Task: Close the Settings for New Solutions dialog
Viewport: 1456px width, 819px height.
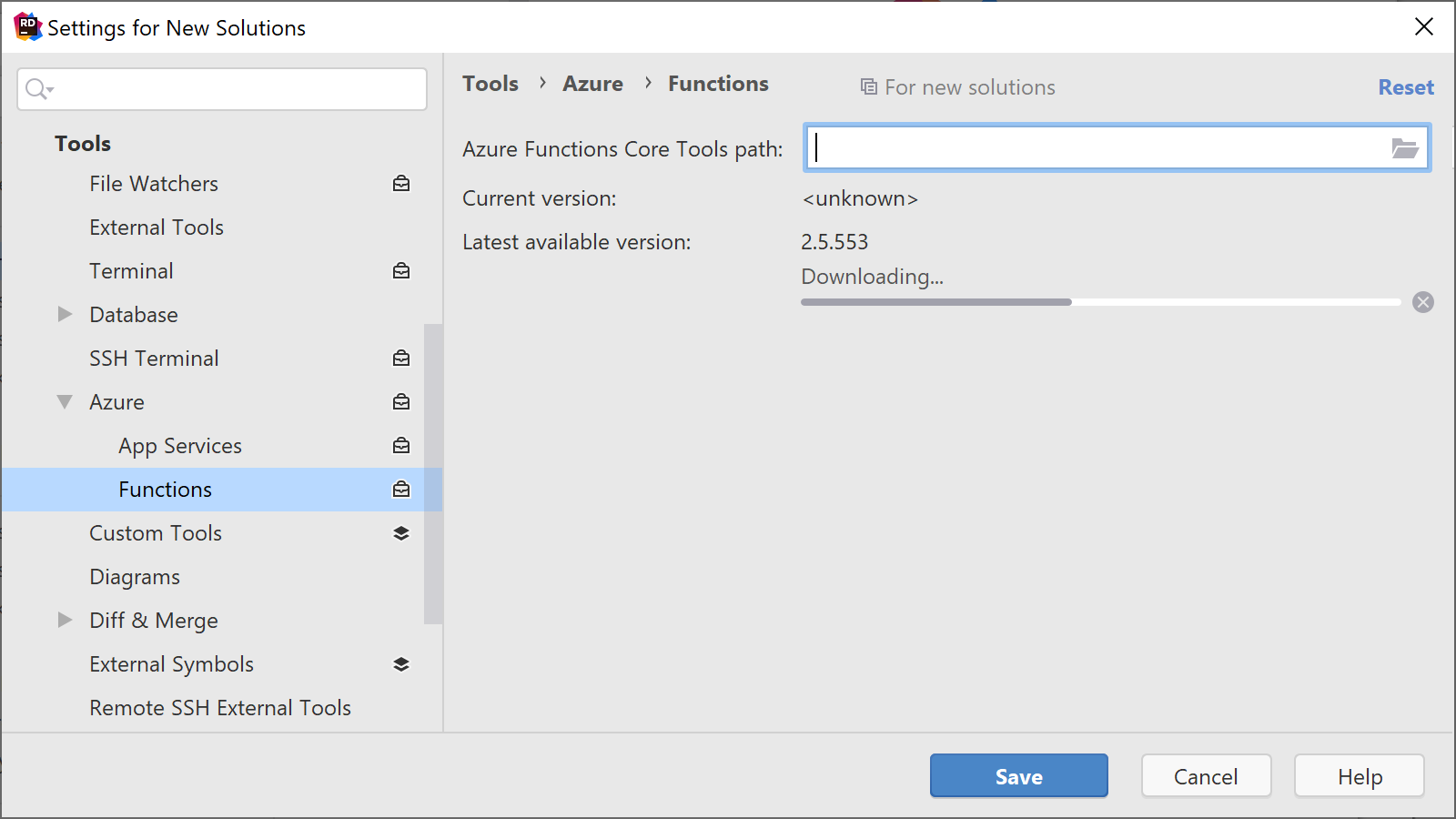Action: (x=1424, y=26)
